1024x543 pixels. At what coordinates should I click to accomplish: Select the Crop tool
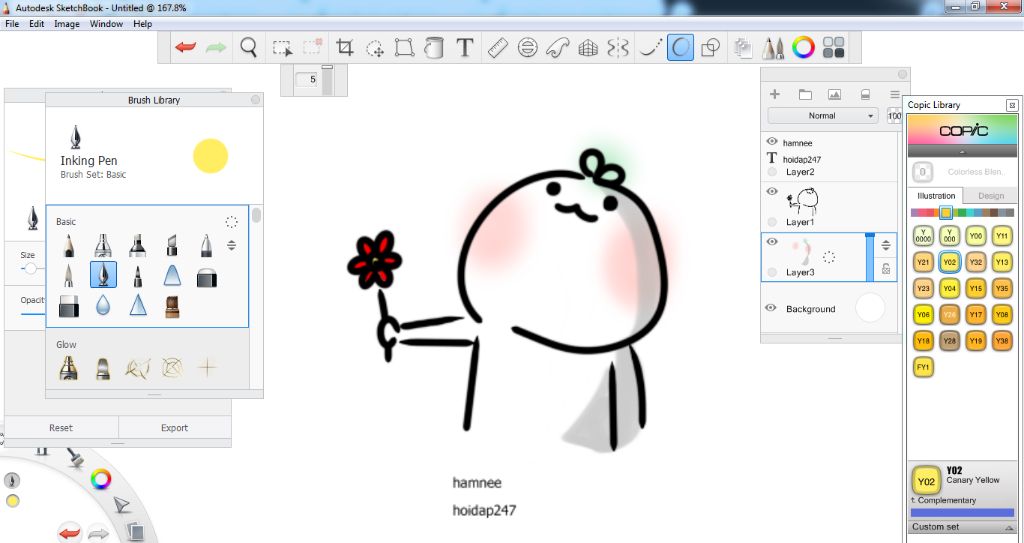click(x=344, y=48)
